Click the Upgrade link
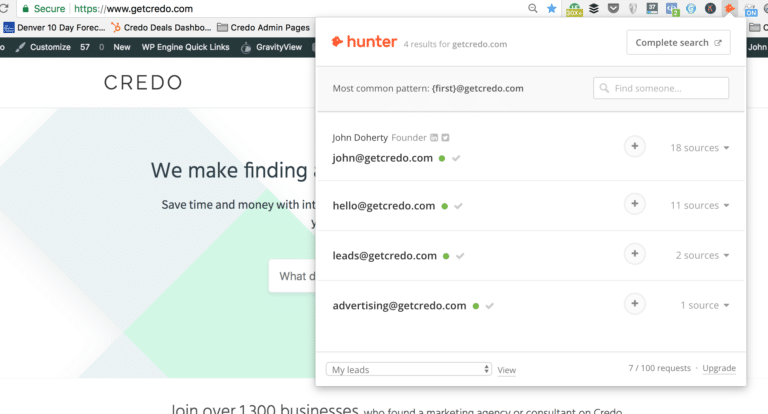The image size is (768, 414). coord(719,368)
